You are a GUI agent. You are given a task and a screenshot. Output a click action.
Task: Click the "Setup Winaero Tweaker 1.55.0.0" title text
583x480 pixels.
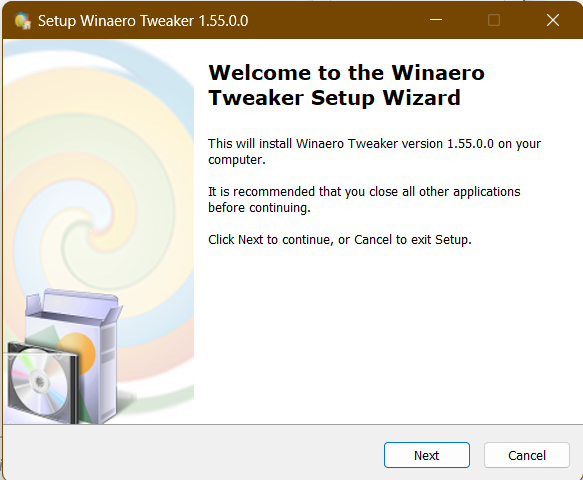tap(143, 21)
